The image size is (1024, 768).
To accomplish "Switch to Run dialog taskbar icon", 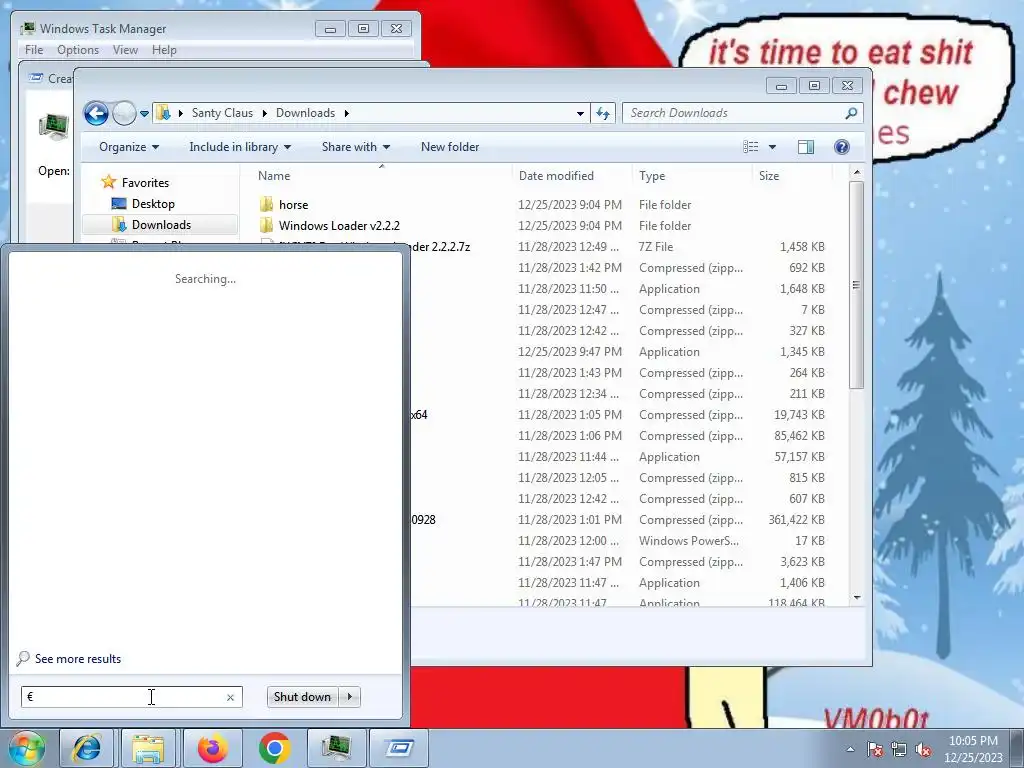I will (x=398, y=748).
